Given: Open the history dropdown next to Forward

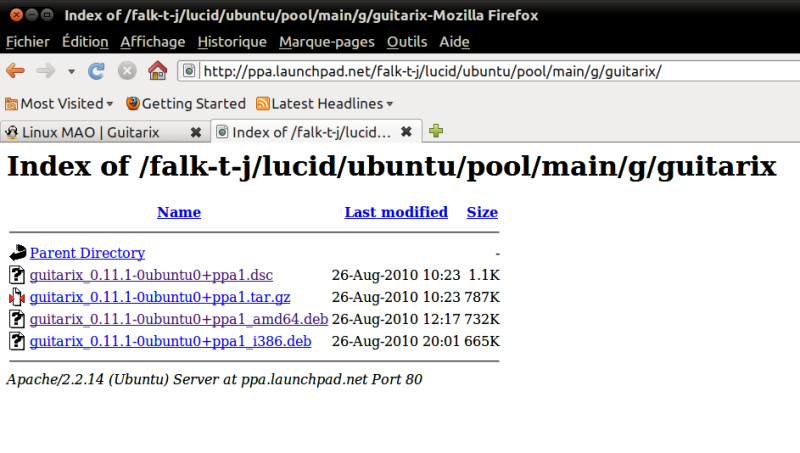Looking at the screenshot, I should click(x=71, y=71).
